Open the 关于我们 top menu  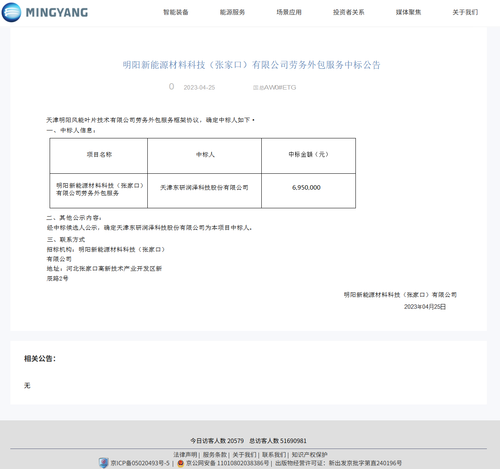[465, 12]
